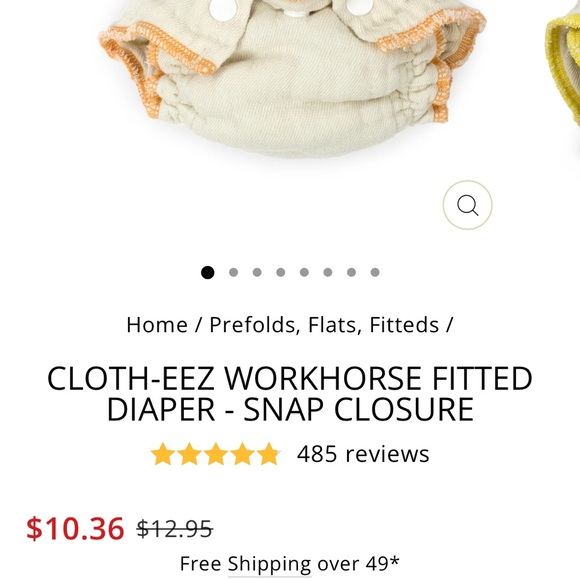Click the Cloth-eez Workhorse product title
Image resolution: width=580 pixels, height=580 pixels.
(x=290, y=394)
